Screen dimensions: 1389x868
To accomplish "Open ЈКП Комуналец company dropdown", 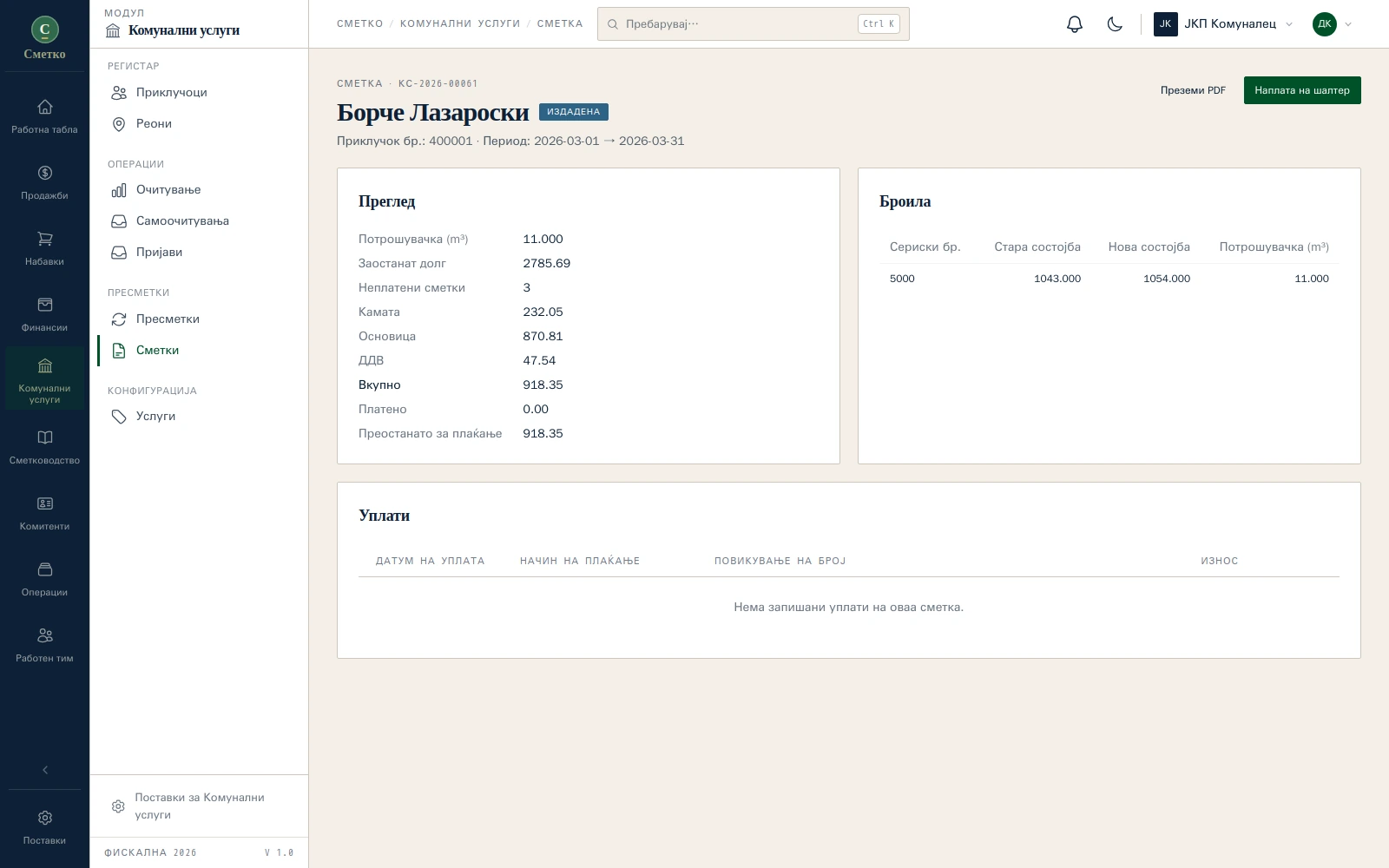I will tap(1223, 24).
